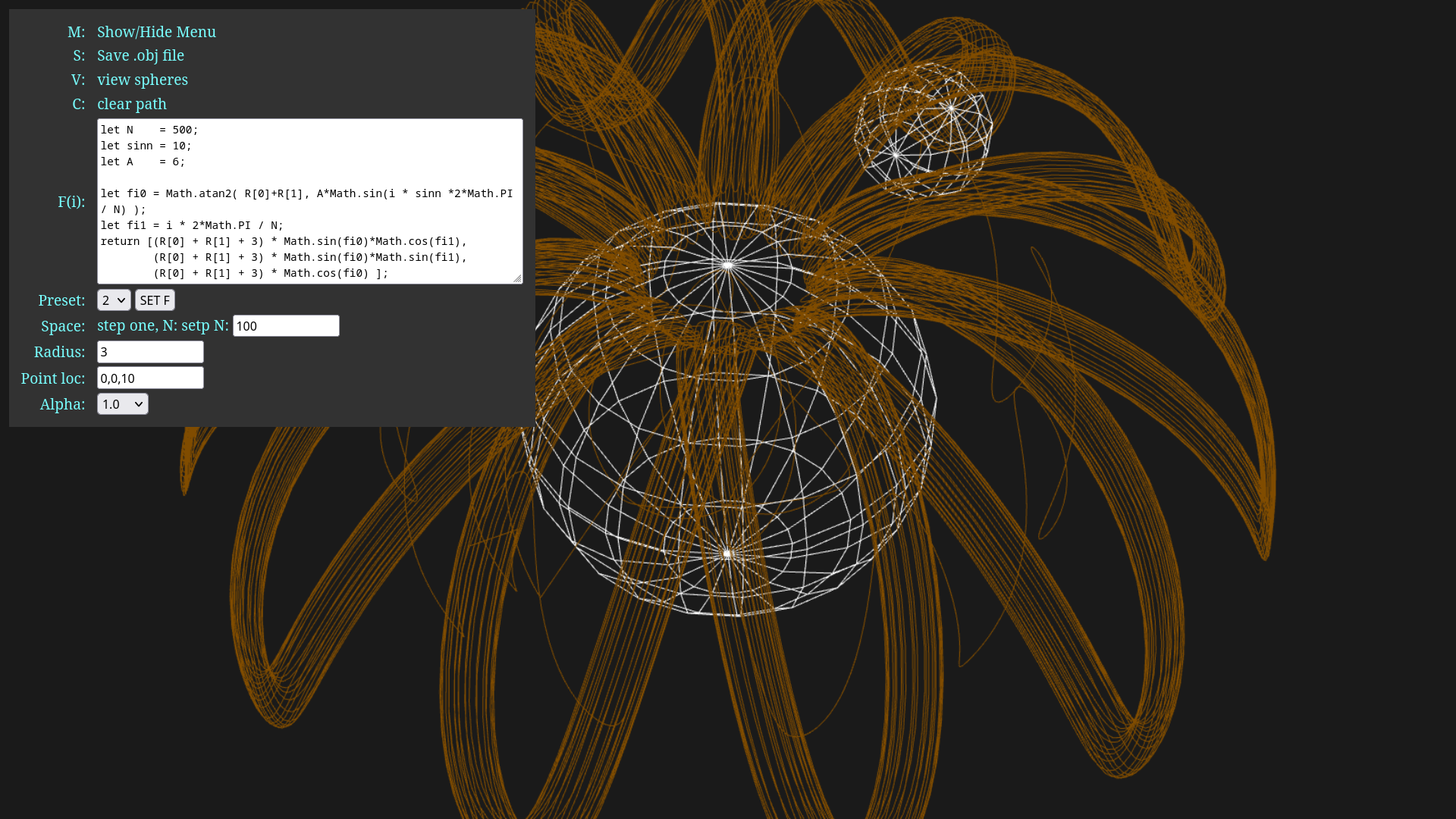The height and width of the screenshot is (819, 1456).
Task: Click the 'step one, N:' link
Action: (x=137, y=325)
